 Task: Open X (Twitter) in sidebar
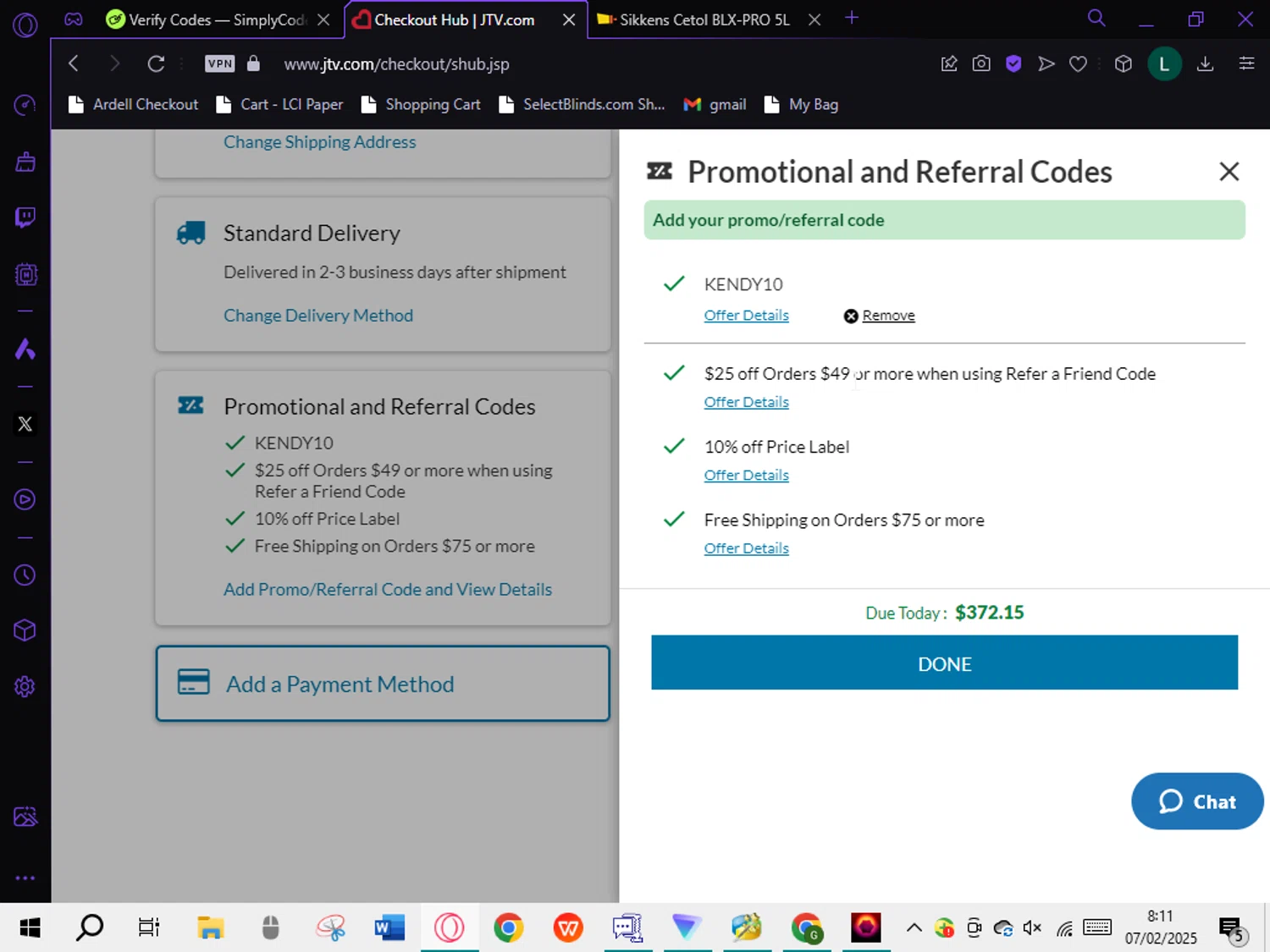25,424
